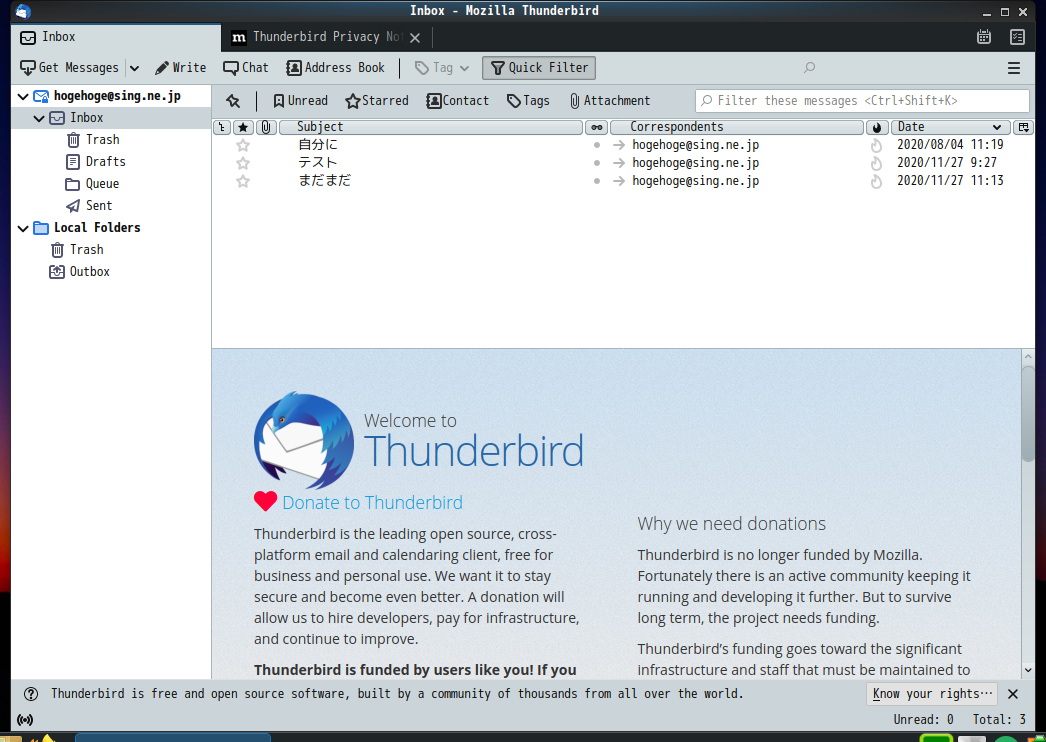The image size is (1046, 742).
Task: Open the Calendar tab icon
Action: (x=984, y=37)
